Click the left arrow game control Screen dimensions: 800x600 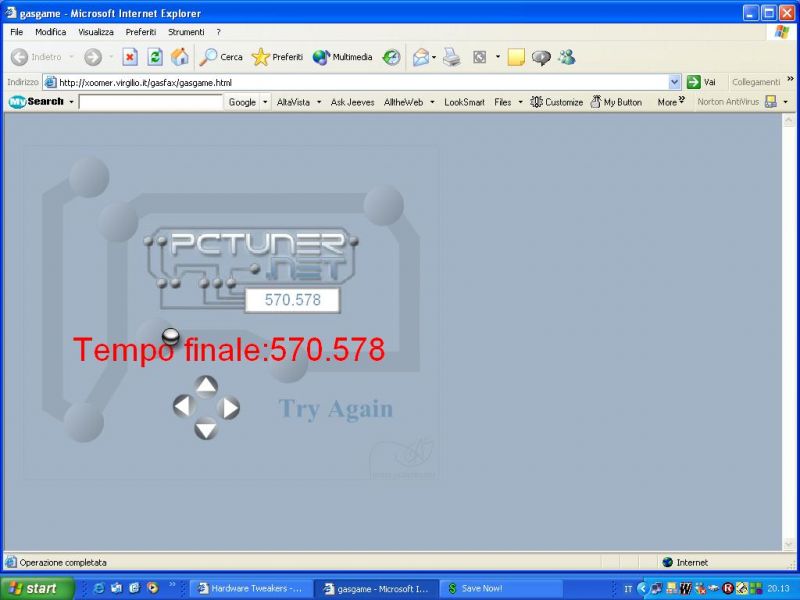coord(184,407)
